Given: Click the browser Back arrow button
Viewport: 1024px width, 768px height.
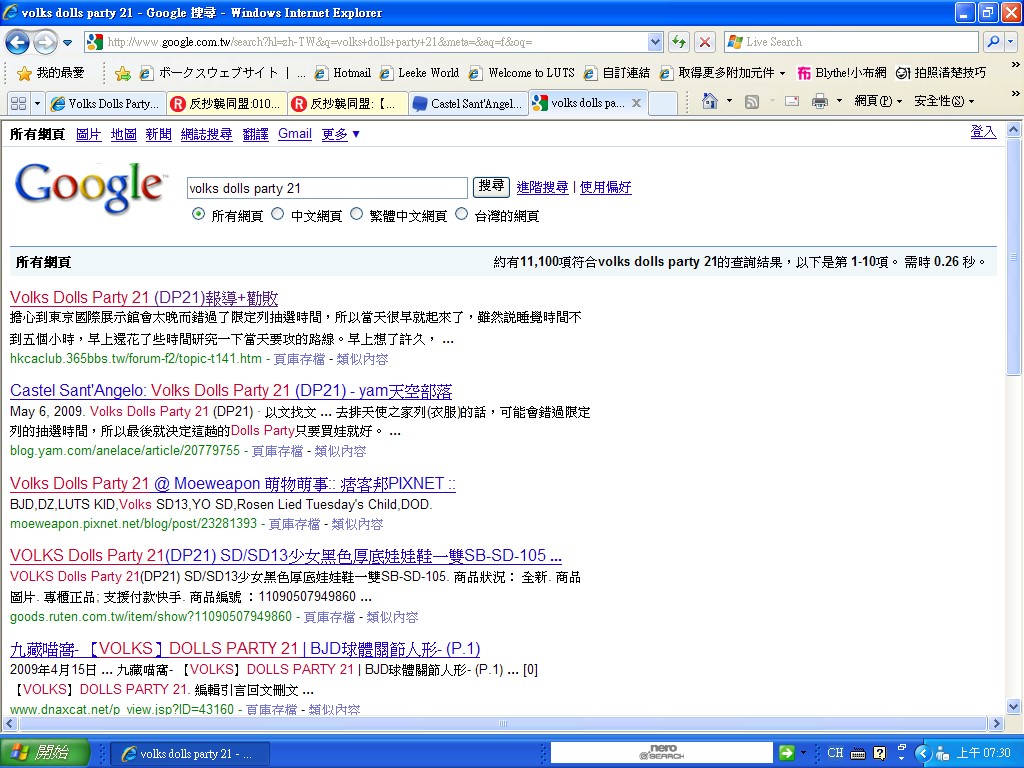Looking at the screenshot, I should point(18,43).
